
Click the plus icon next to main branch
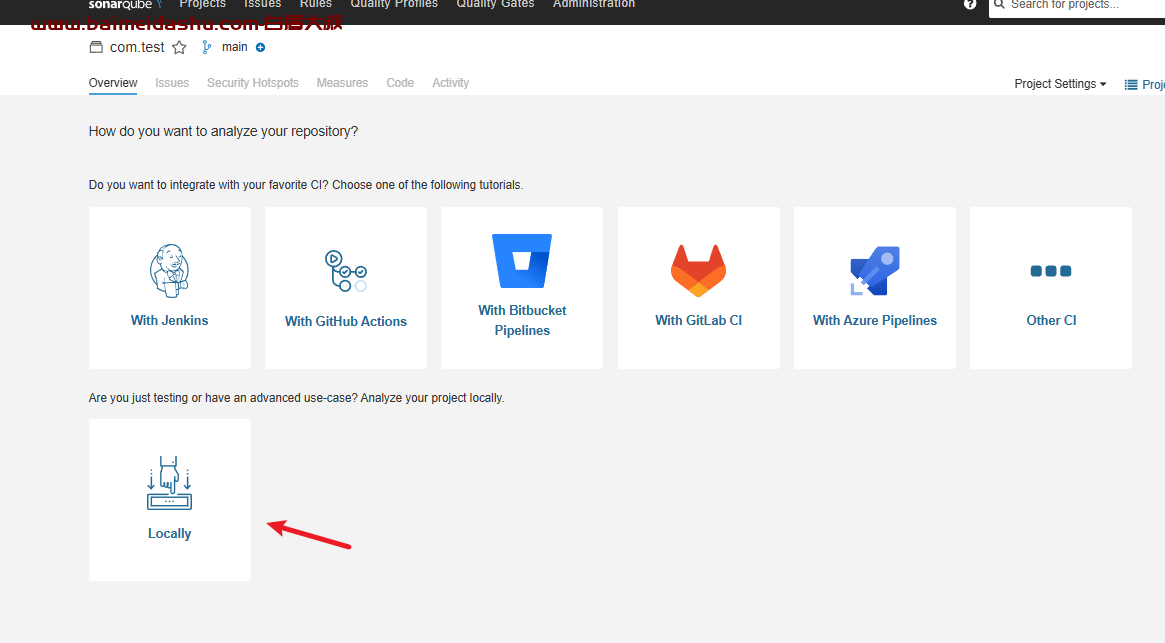pos(260,48)
